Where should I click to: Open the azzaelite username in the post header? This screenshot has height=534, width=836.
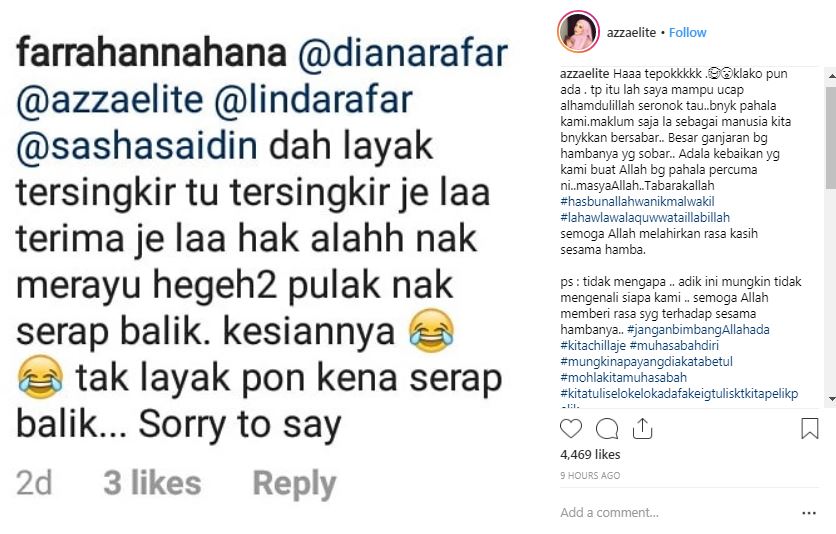631,33
